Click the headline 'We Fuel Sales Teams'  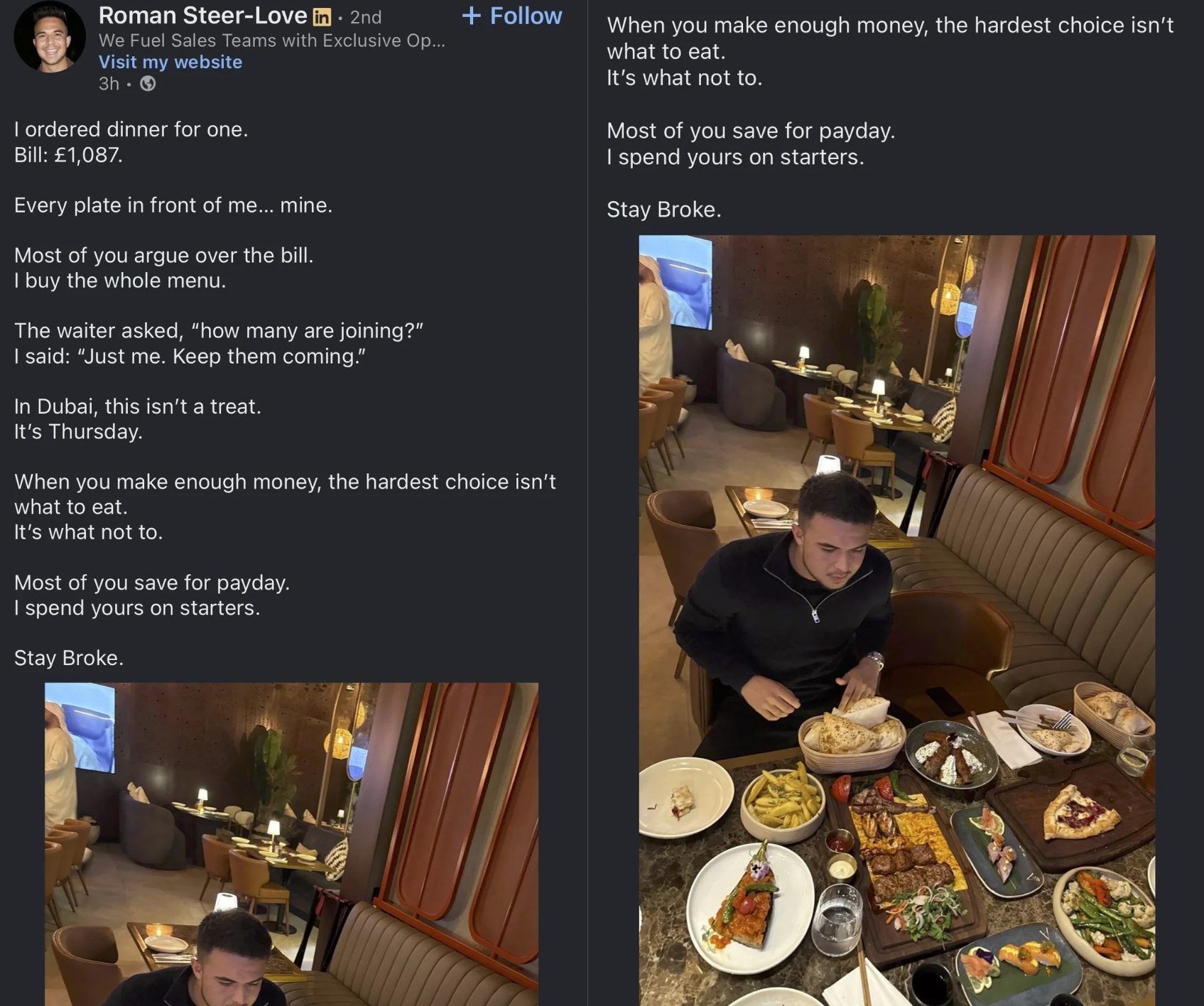click(271, 40)
